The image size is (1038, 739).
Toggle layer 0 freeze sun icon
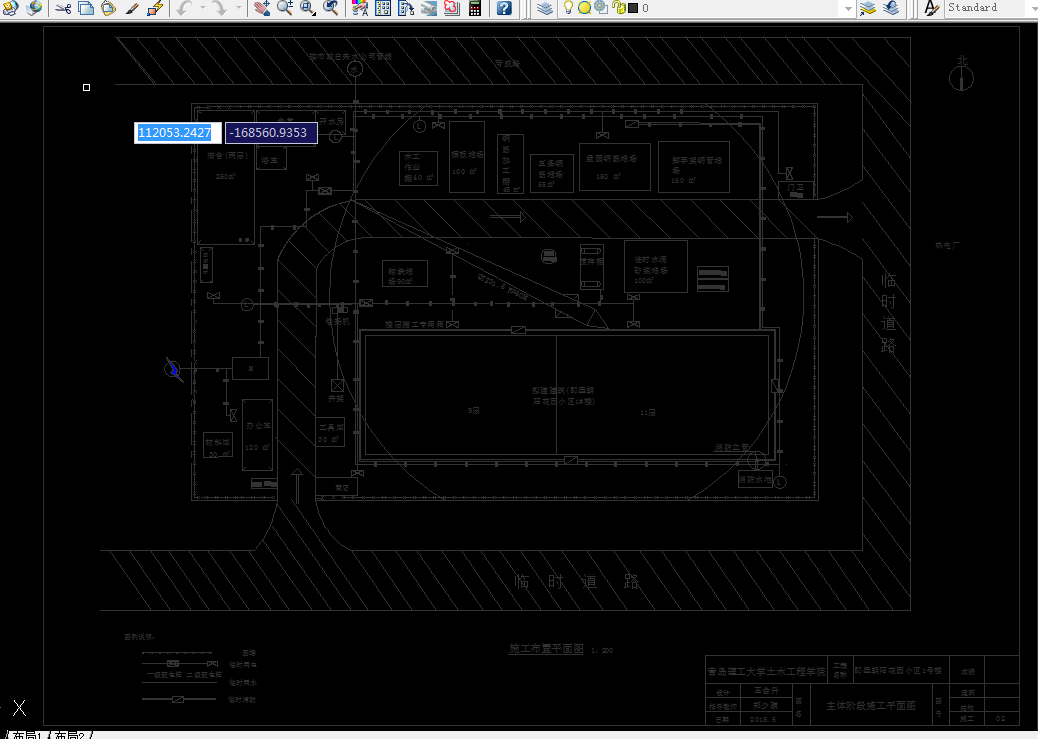click(585, 8)
